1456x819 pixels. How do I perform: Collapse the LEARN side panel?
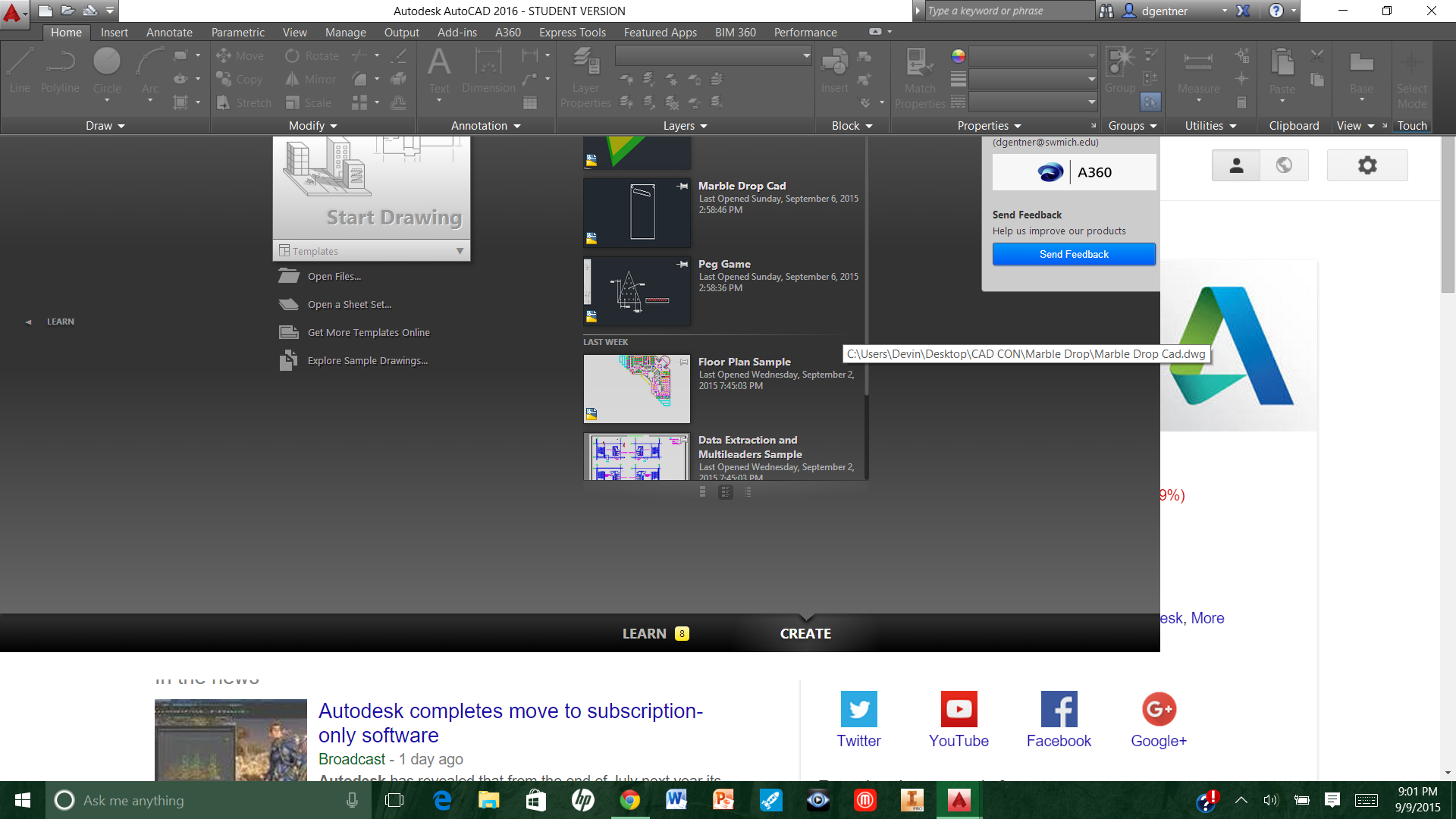coord(30,321)
